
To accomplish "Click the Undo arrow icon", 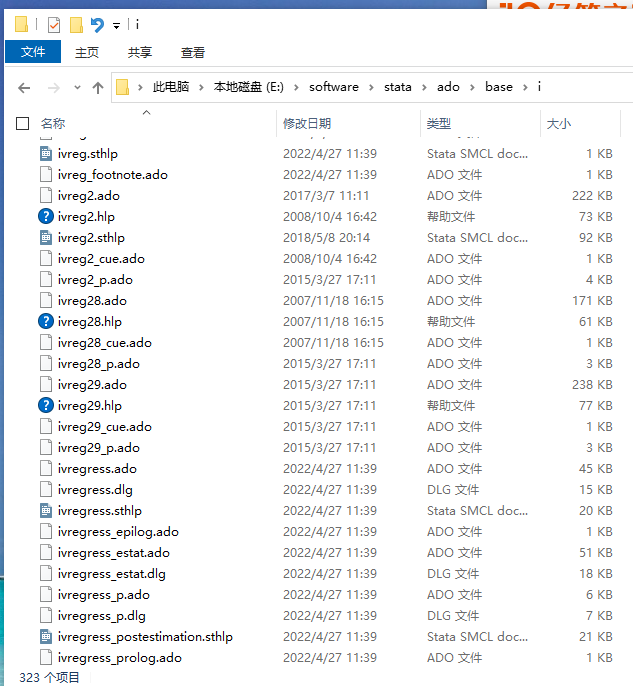I will click(97, 25).
